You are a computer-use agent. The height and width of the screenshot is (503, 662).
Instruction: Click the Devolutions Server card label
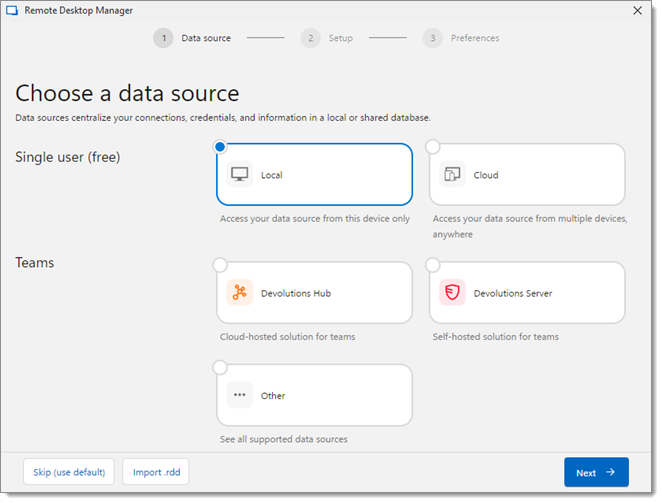[x=513, y=293]
